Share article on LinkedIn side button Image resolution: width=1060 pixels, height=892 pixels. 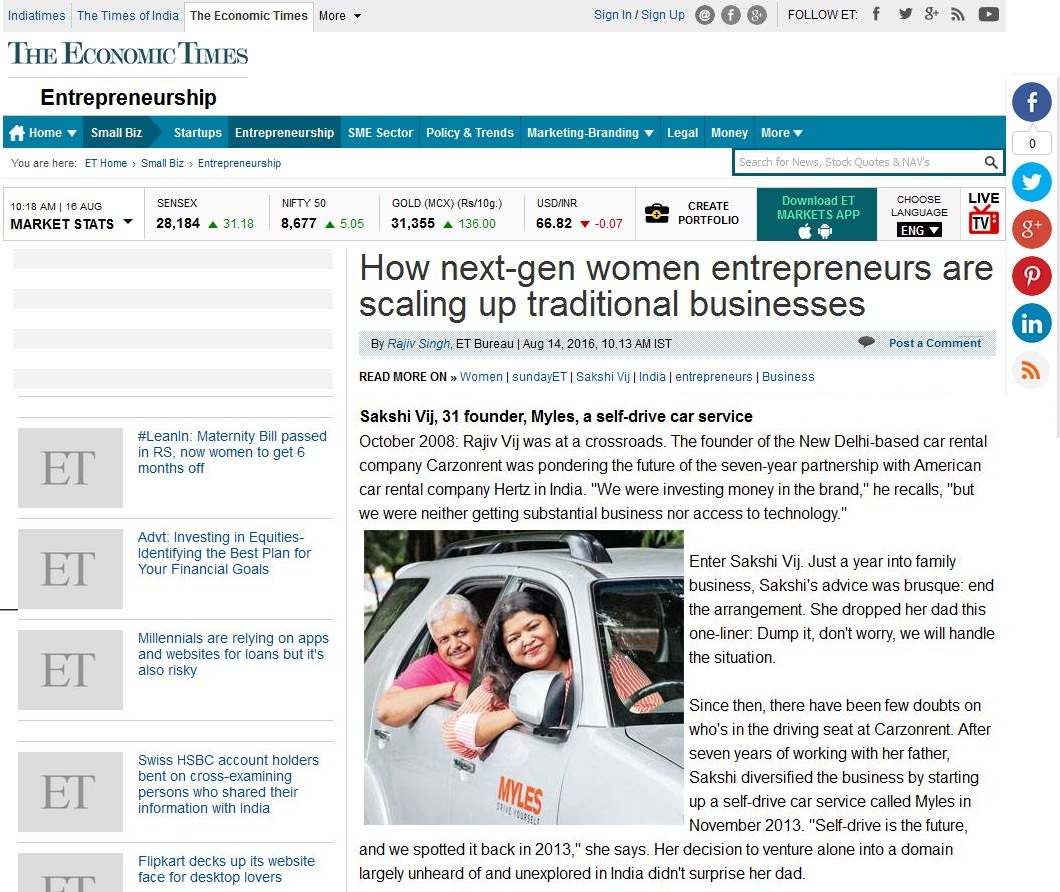click(x=1032, y=323)
